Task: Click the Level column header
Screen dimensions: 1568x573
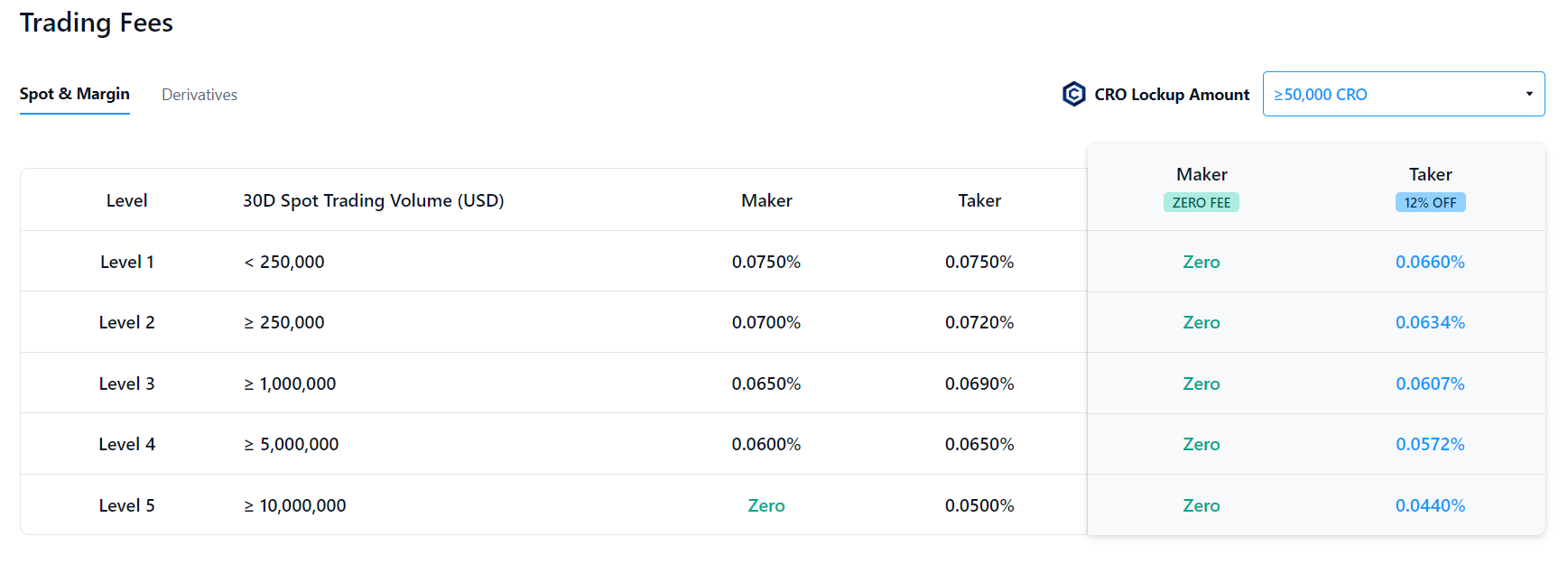Action: [x=127, y=200]
